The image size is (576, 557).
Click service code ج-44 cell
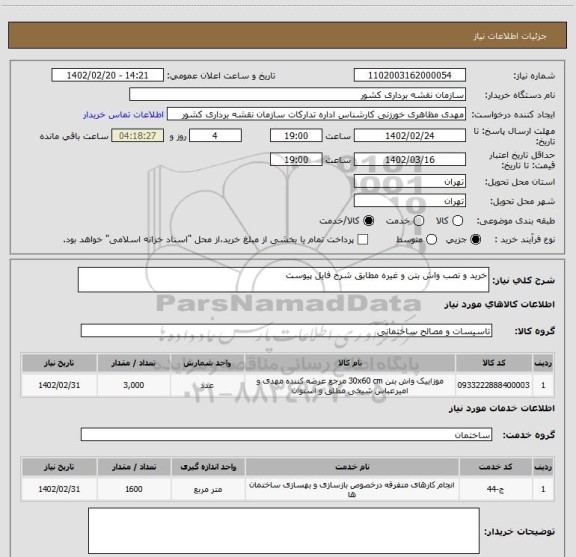(x=496, y=489)
